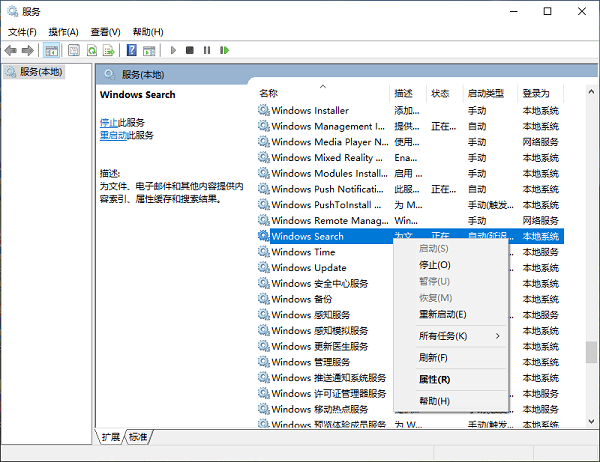Select Windows Push Notifications service row
The image size is (600, 462).
pos(410,189)
